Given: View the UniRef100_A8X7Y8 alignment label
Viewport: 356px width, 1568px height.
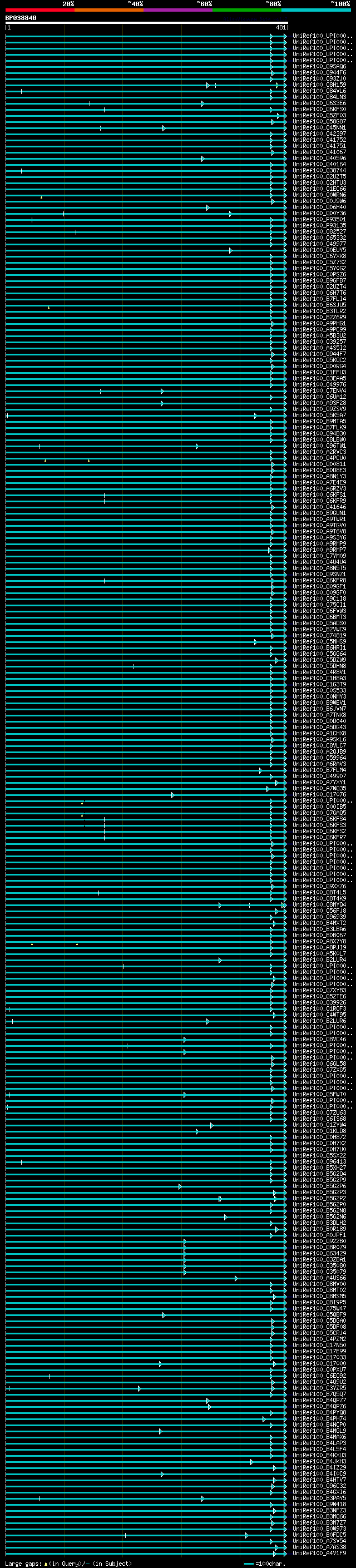Looking at the screenshot, I should [x=319, y=941].
